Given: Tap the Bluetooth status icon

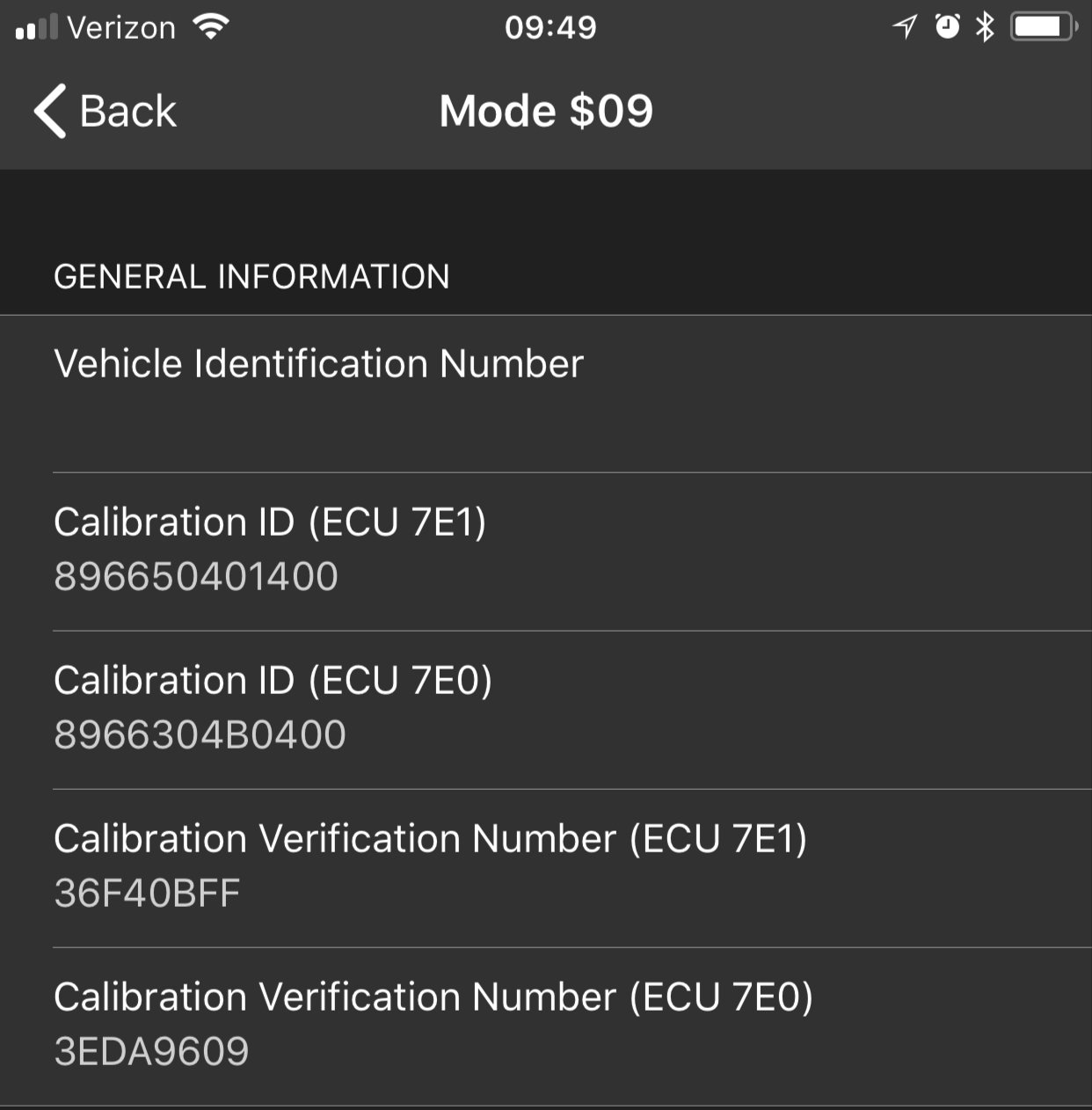Looking at the screenshot, I should click(x=985, y=27).
